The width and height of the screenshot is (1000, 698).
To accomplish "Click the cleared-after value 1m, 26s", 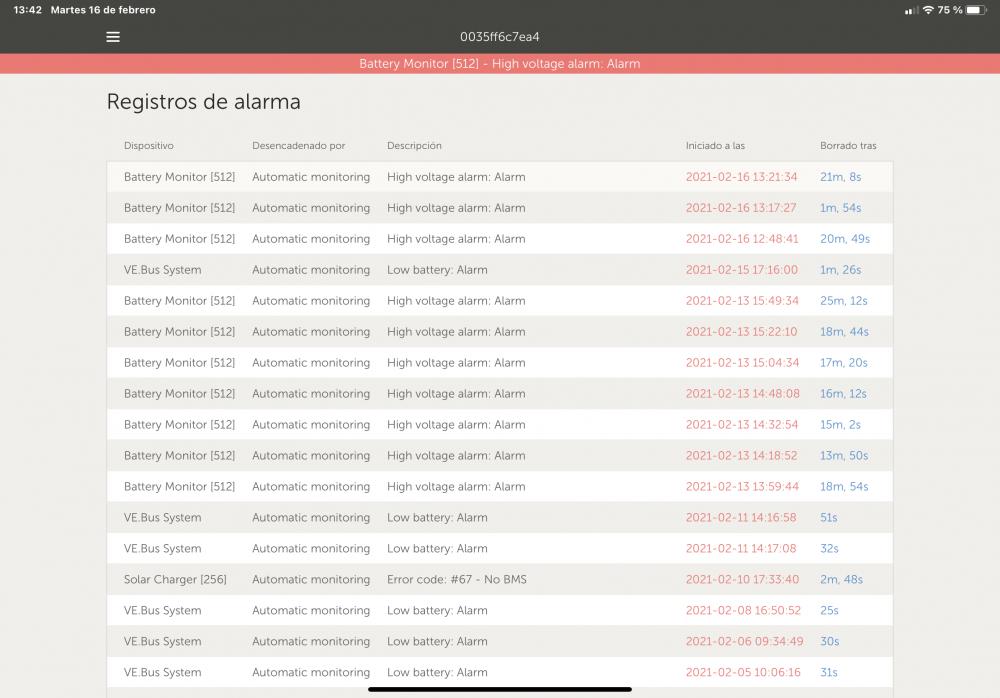I will [841, 270].
